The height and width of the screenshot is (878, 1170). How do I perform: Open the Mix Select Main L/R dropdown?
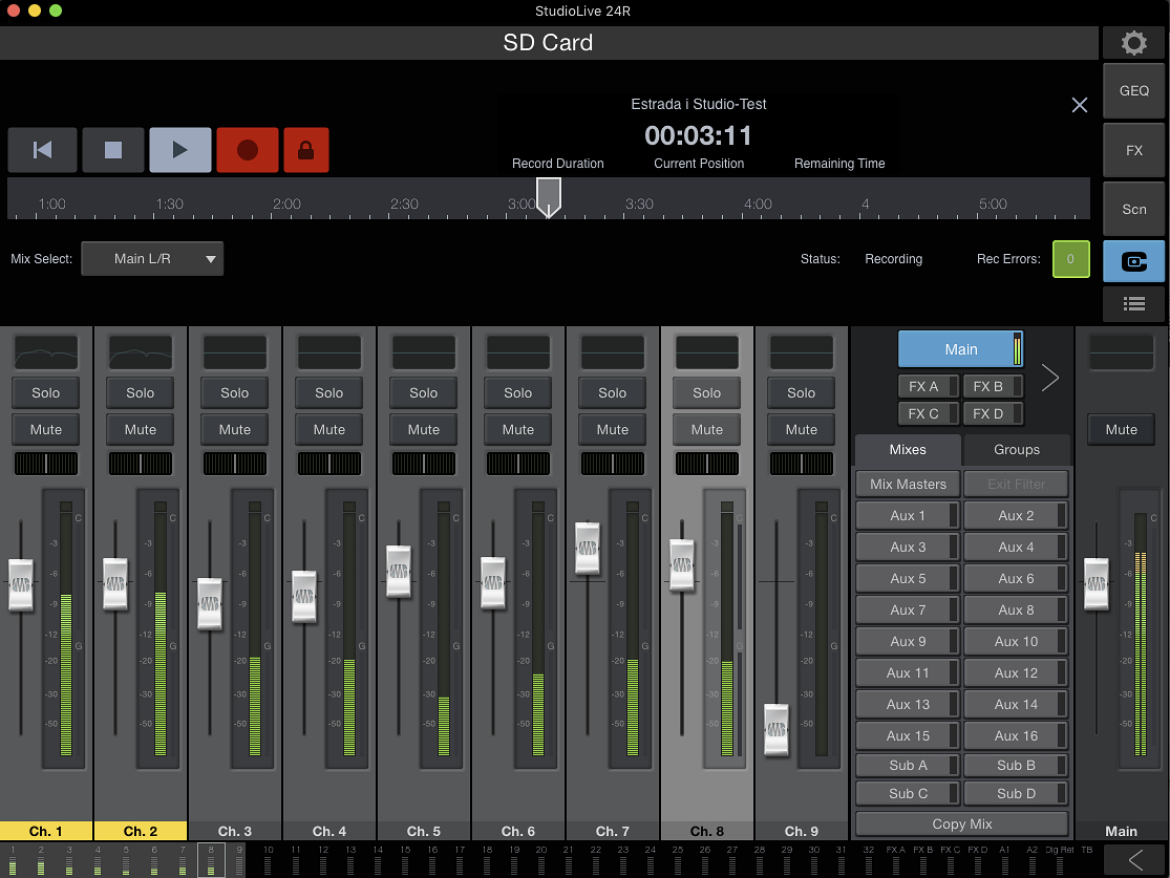point(152,259)
